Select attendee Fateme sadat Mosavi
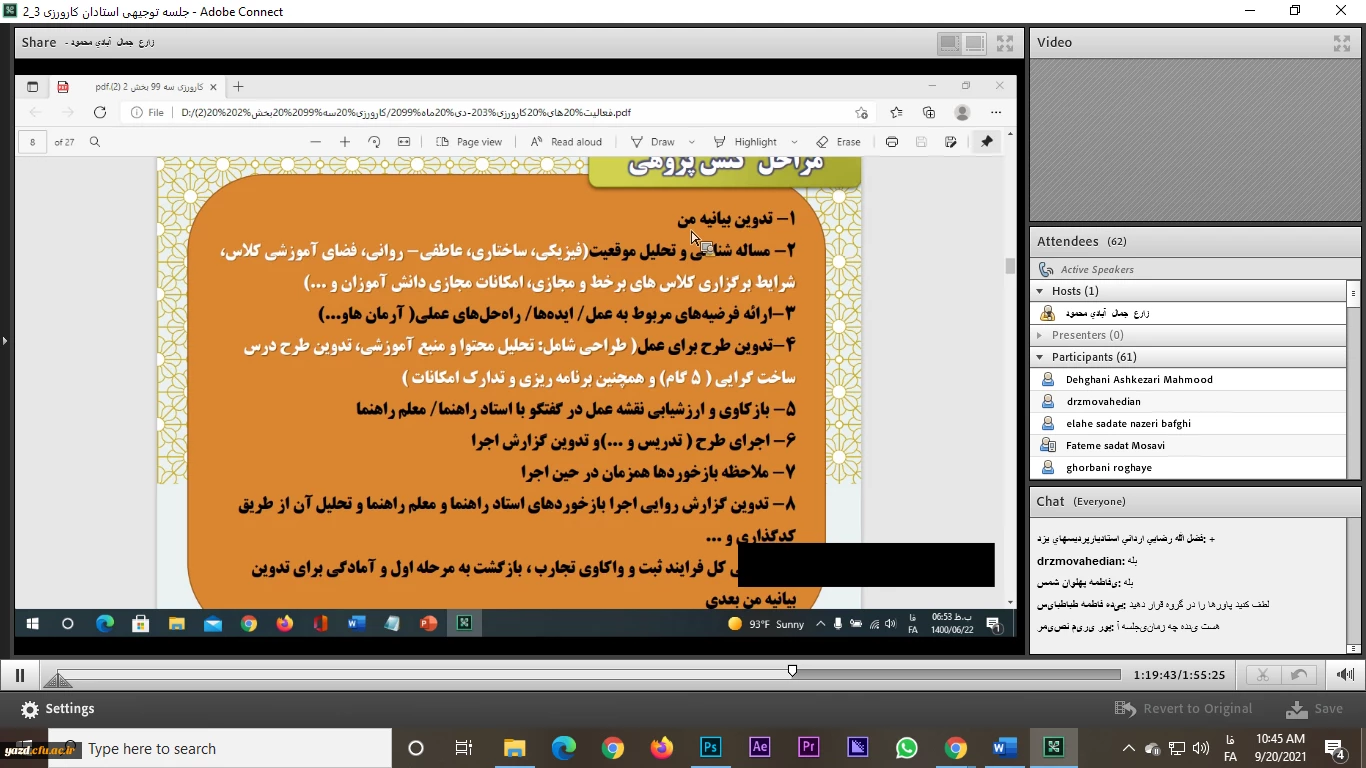 (x=1114, y=446)
